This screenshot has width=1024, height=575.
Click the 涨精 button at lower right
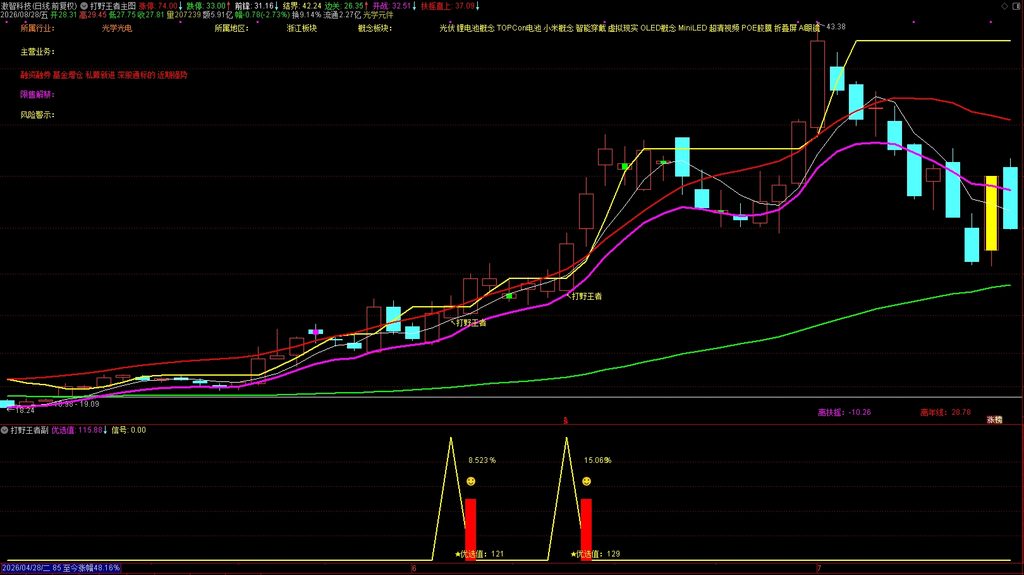994,419
